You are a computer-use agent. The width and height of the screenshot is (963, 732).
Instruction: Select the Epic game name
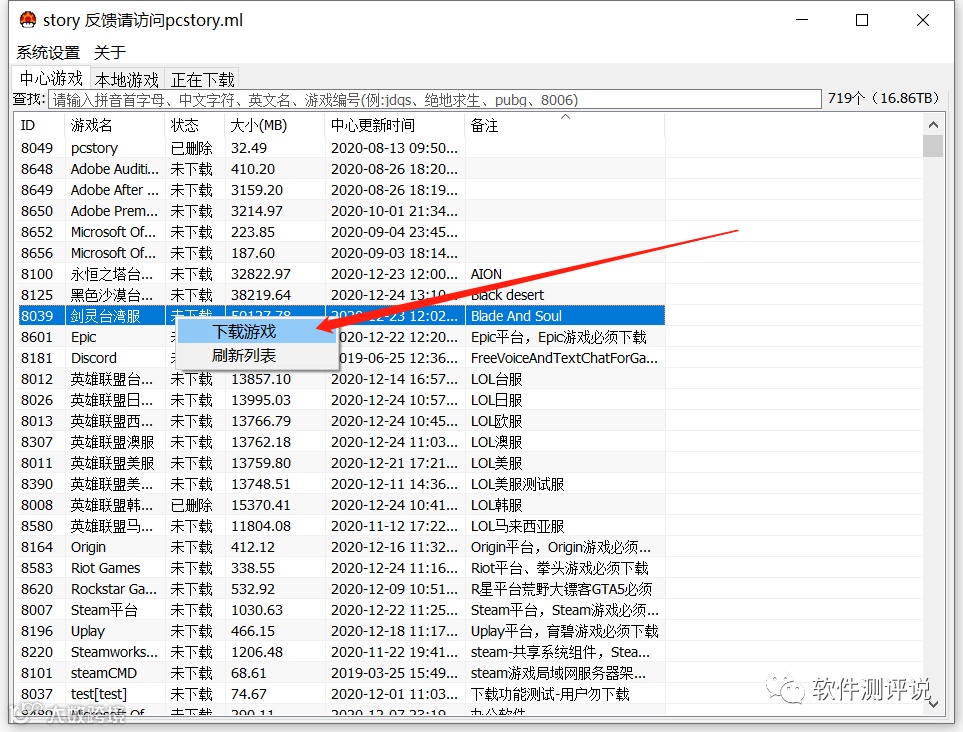coord(84,337)
